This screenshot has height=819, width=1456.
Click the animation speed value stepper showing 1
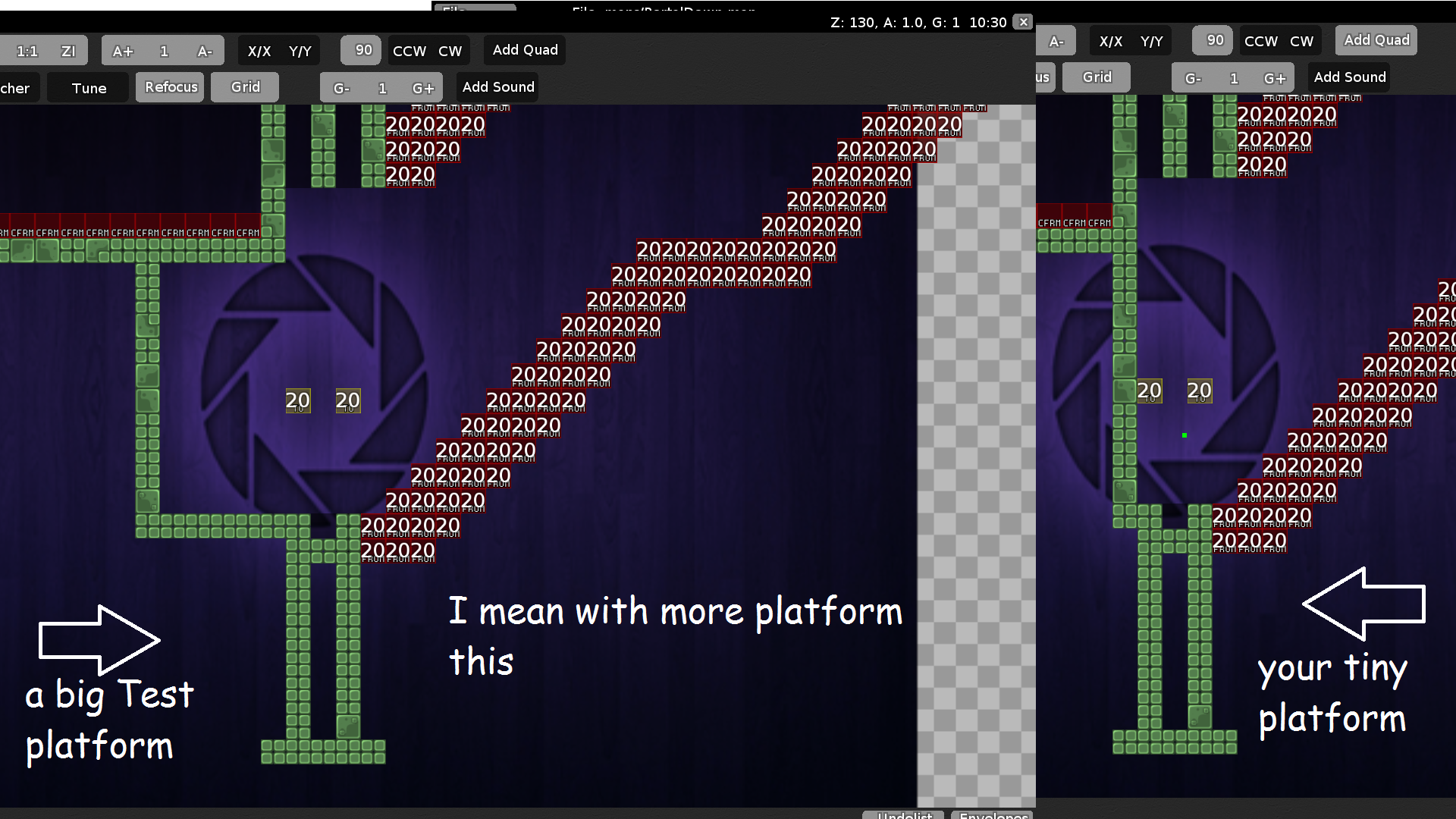pyautogui.click(x=163, y=50)
